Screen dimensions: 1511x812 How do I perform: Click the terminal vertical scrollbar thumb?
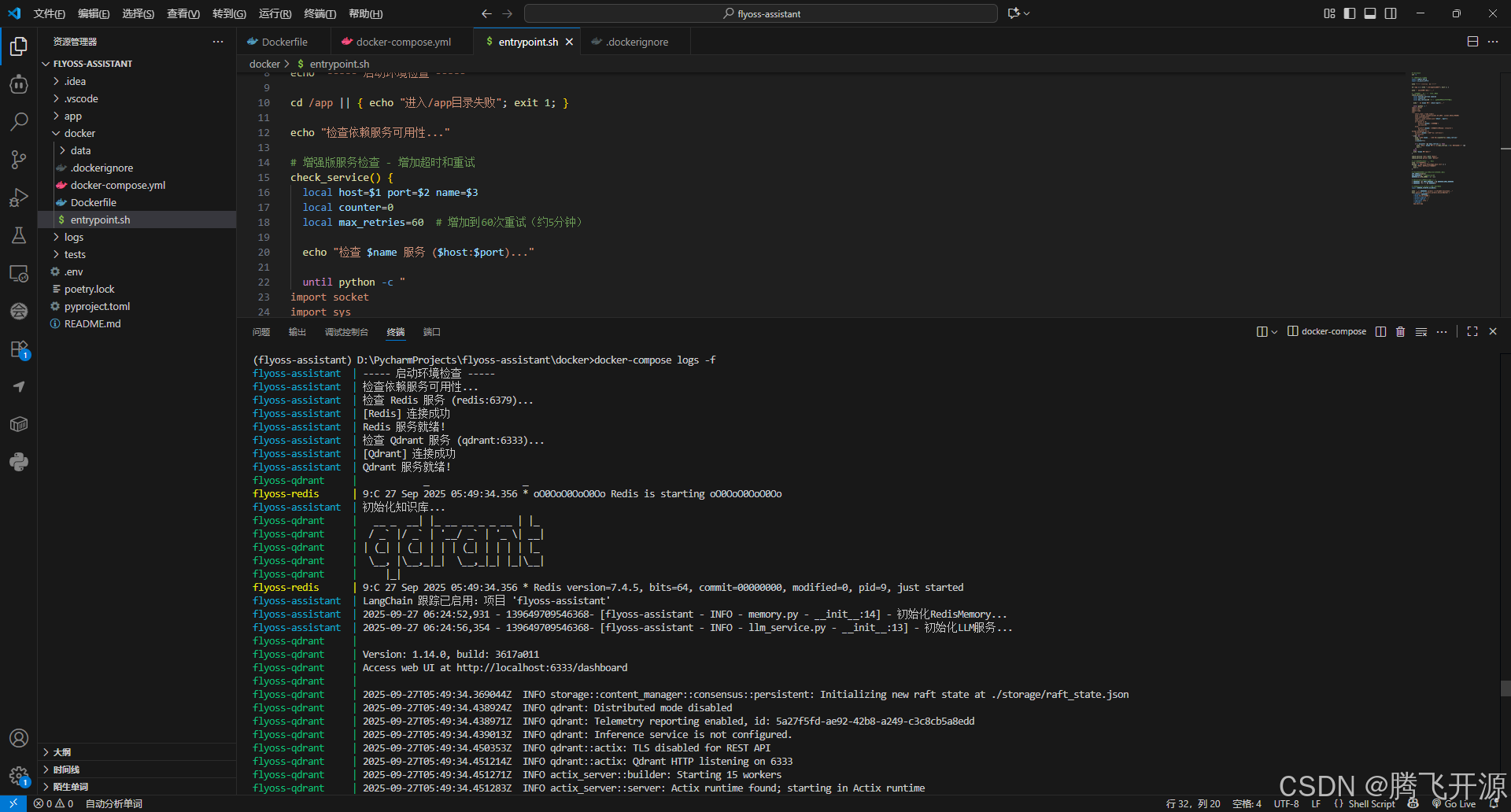tap(1505, 688)
